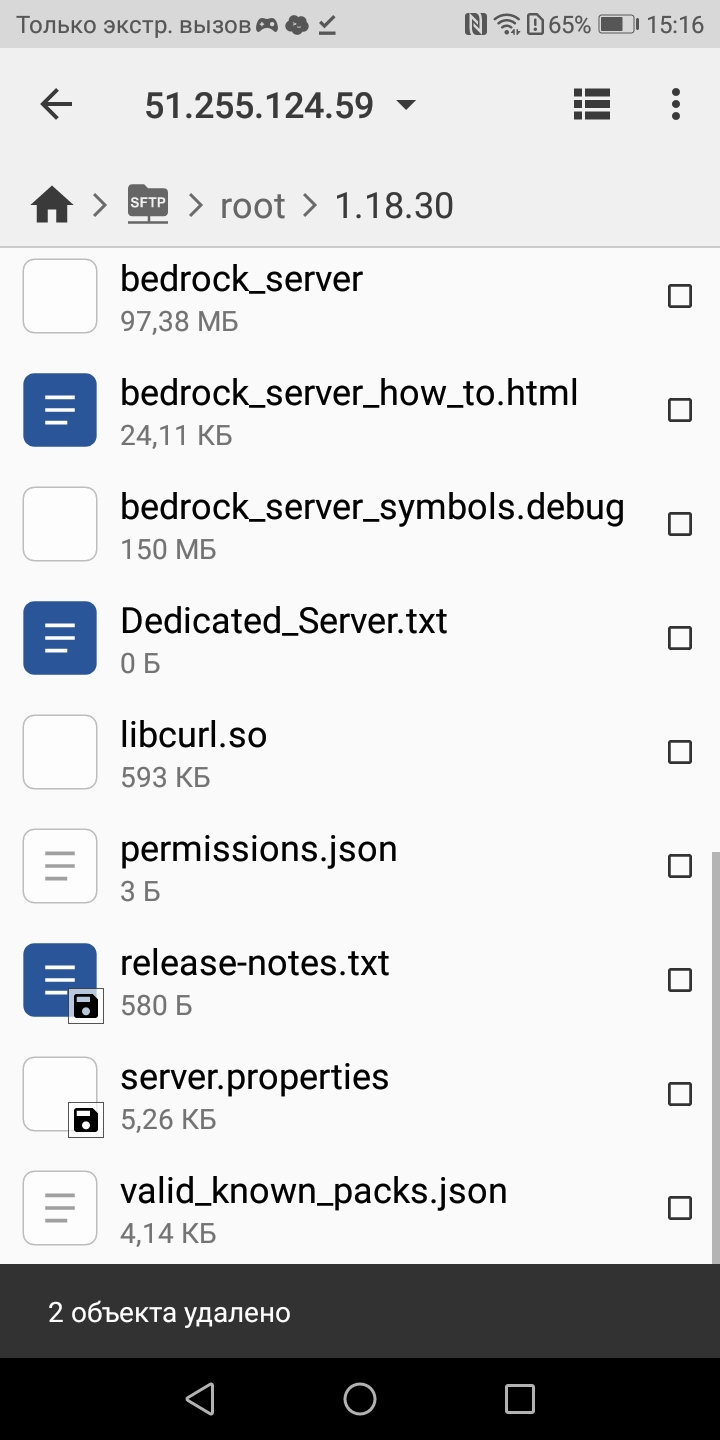Image resolution: width=720 pixels, height=1440 pixels.
Task: Go to home folder icon
Action: (52, 206)
